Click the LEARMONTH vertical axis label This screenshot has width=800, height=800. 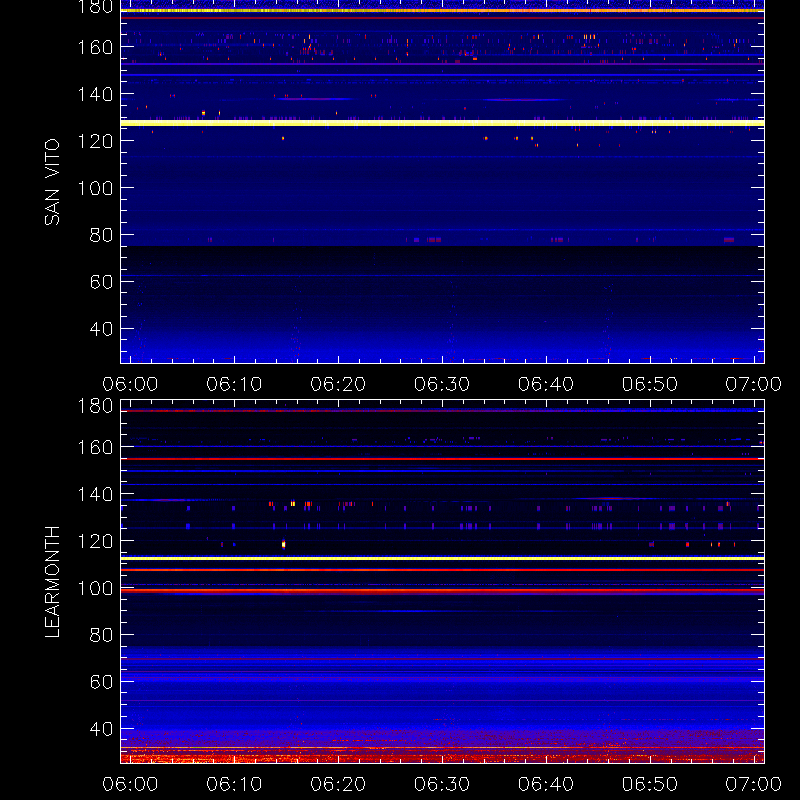click(52, 582)
